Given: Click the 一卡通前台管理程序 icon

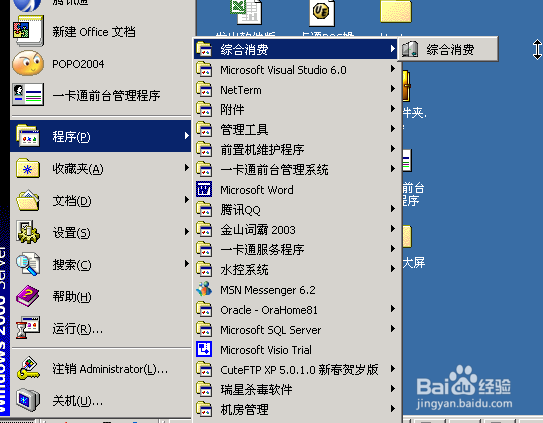Looking at the screenshot, I should pos(28,95).
